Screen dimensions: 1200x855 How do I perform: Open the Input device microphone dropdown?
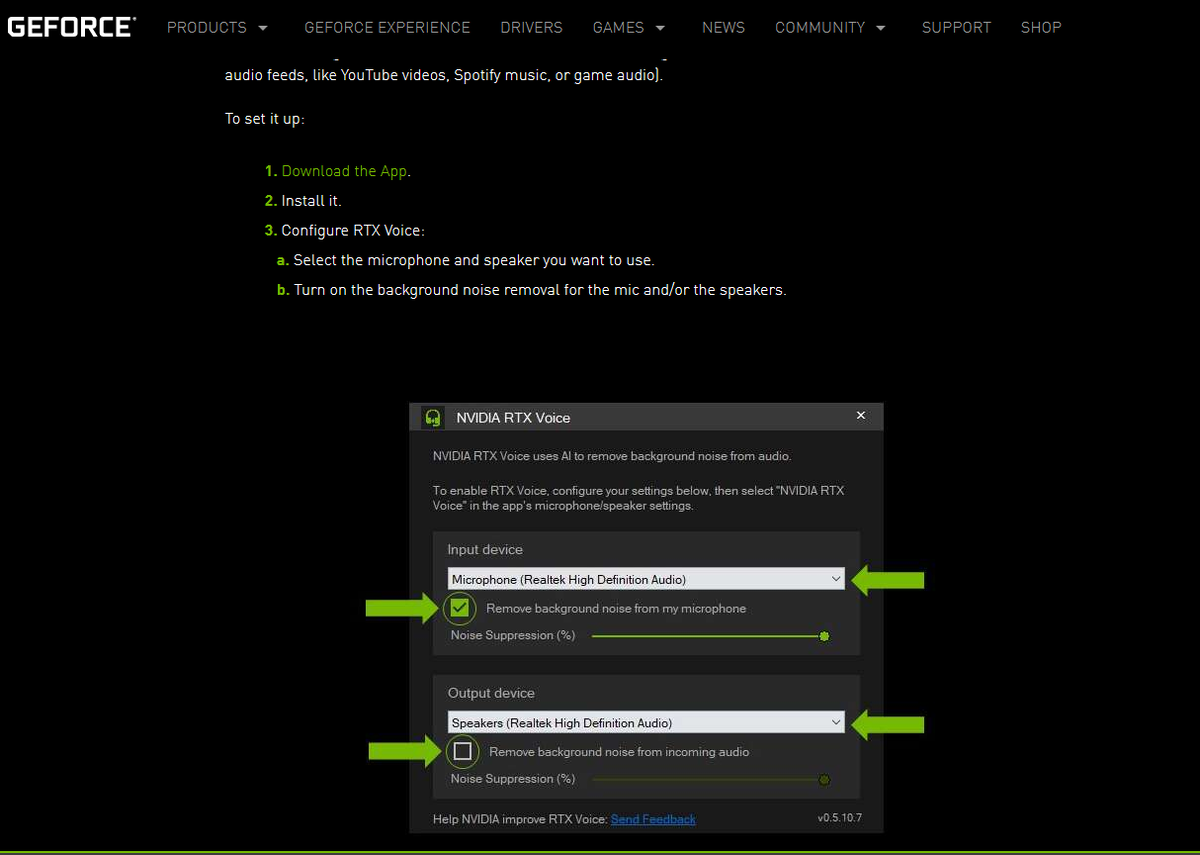pyautogui.click(x=646, y=579)
